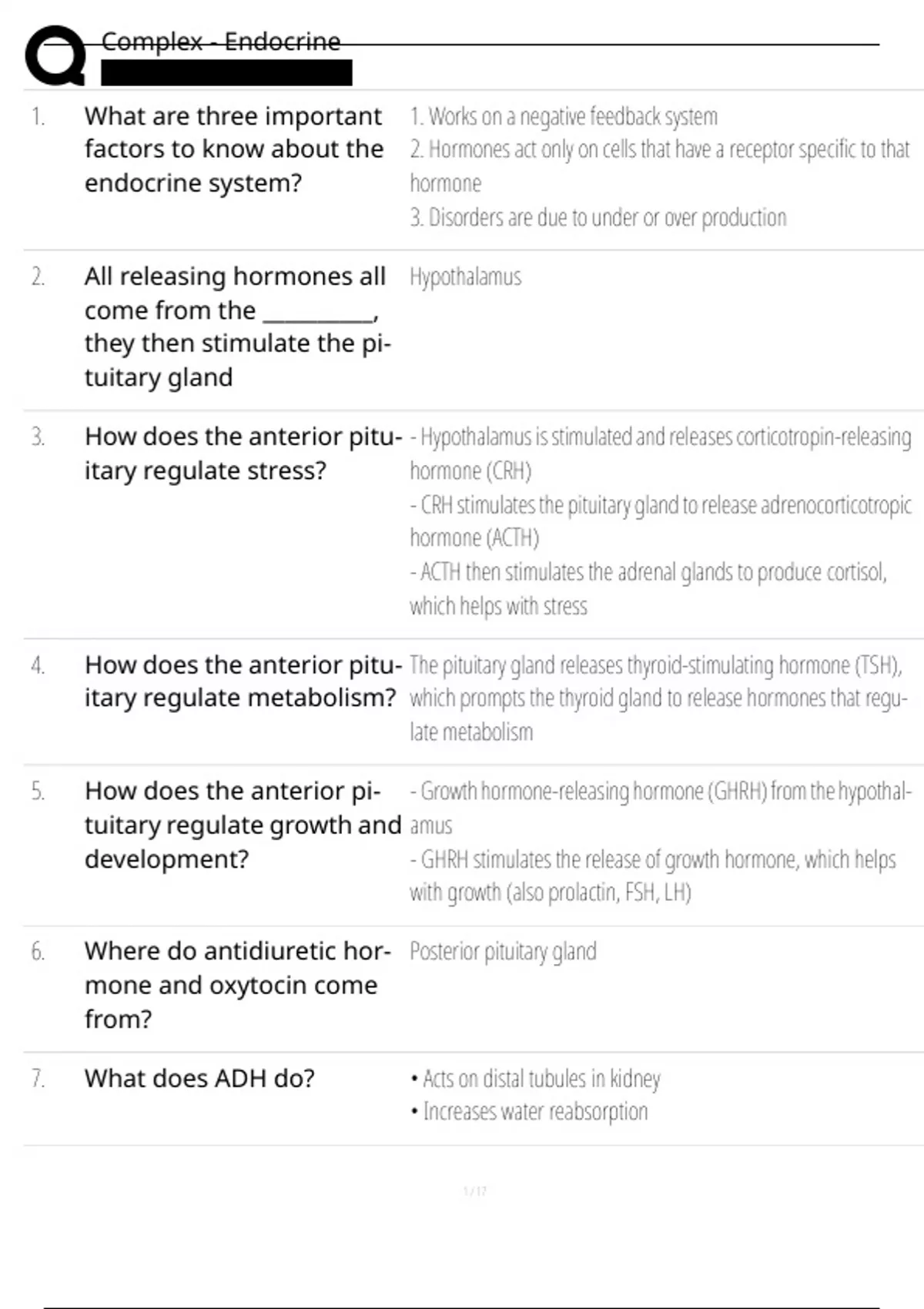The width and height of the screenshot is (924, 1309).
Task: Select the question about regulating metabolism
Action: pos(243,681)
